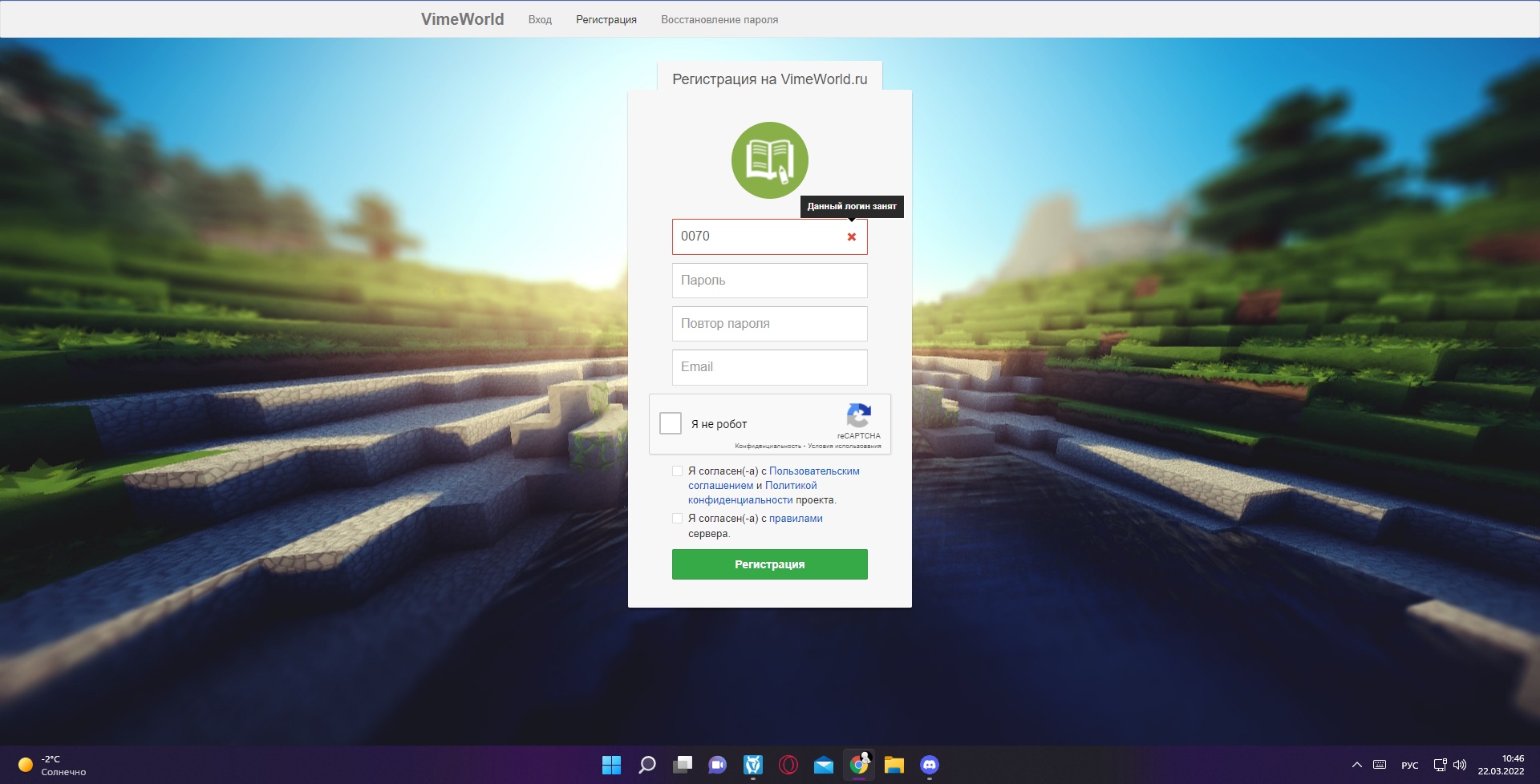The image size is (1540, 784).
Task: Expand hidden system tray icons chevron
Action: tap(1356, 765)
